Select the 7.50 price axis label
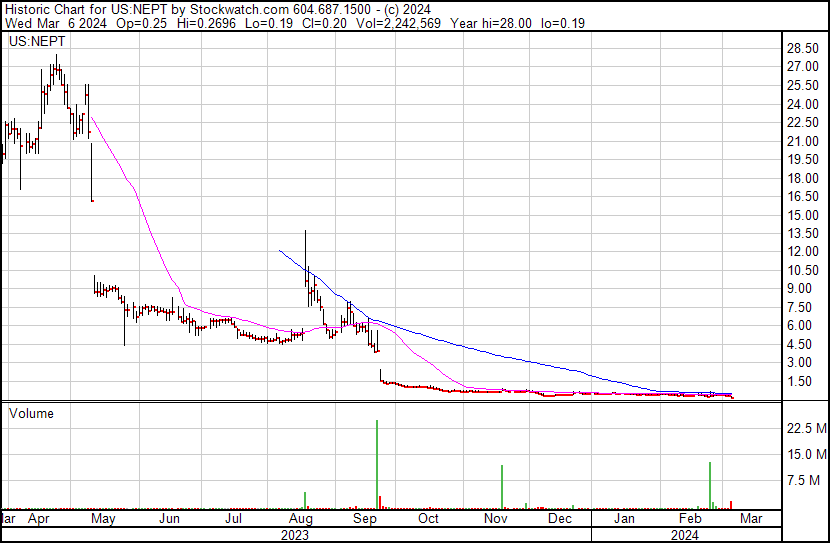 coord(799,307)
